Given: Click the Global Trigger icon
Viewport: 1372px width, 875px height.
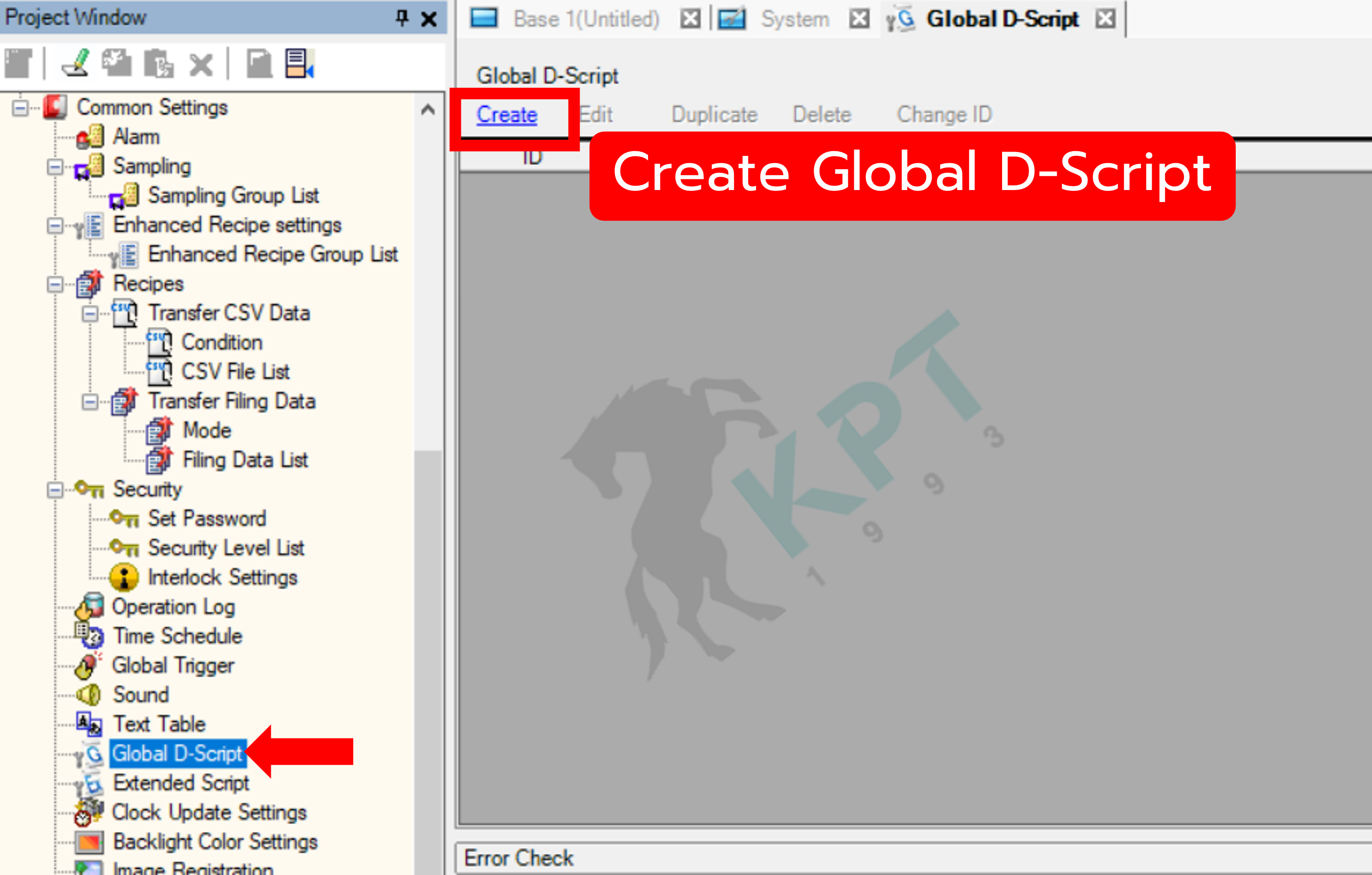Looking at the screenshot, I should pyautogui.click(x=88, y=665).
